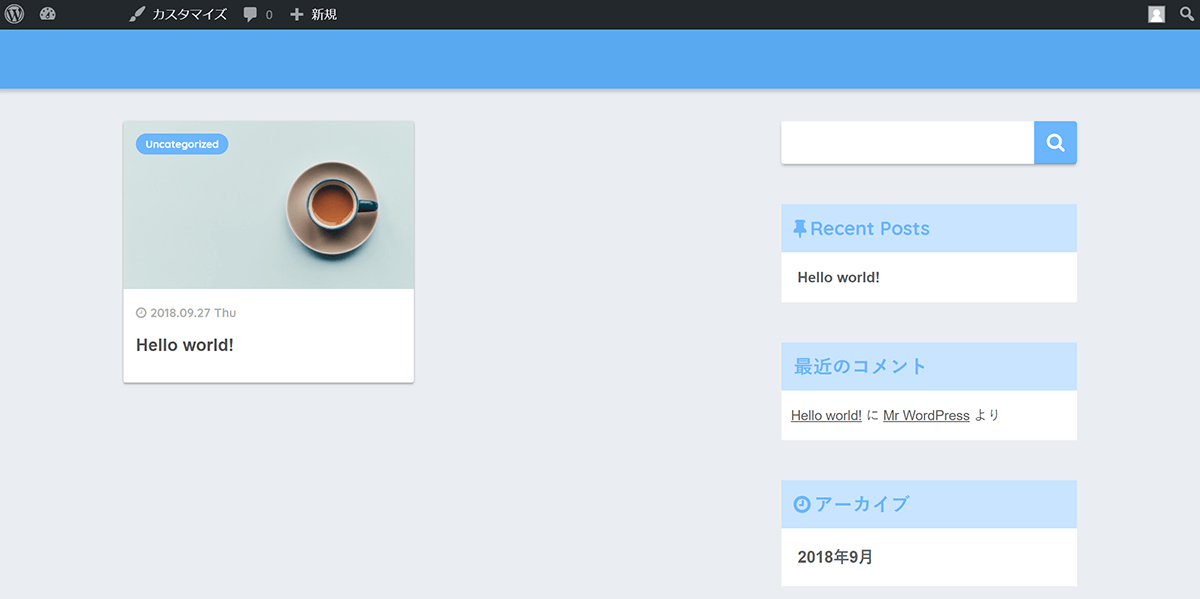
Task: Open the WordPress logo menu
Action: pos(14,14)
